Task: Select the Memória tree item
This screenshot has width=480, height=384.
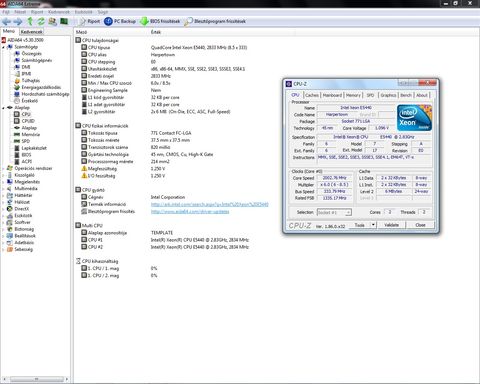Action: point(31,134)
